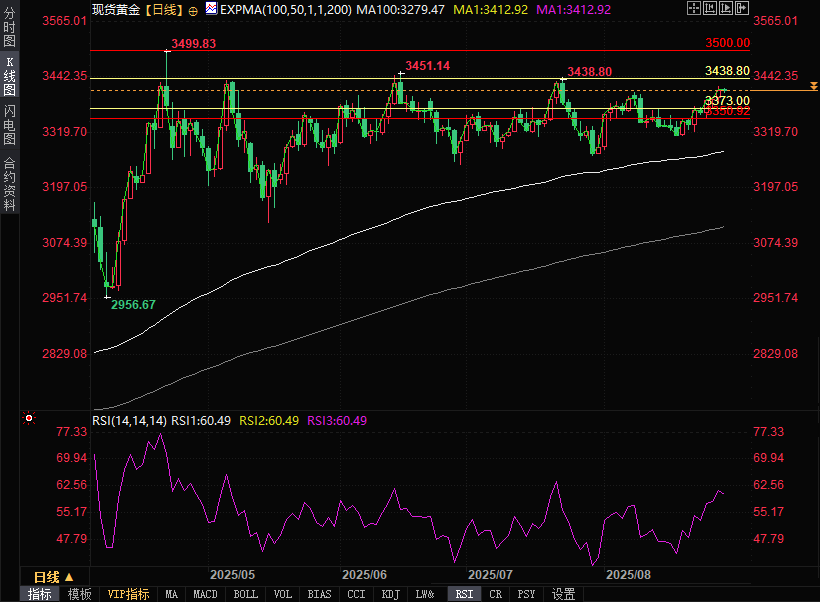
Task: Open the VIP指标 tab
Action: [128, 594]
